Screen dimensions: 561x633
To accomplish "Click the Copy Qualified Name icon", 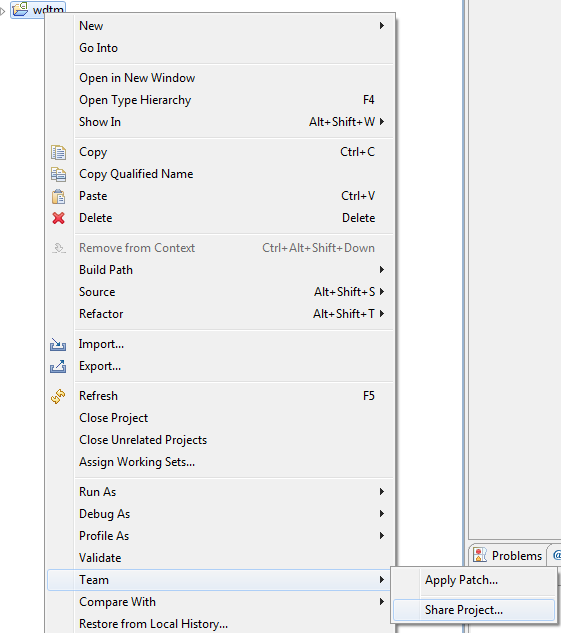I will (x=59, y=174).
